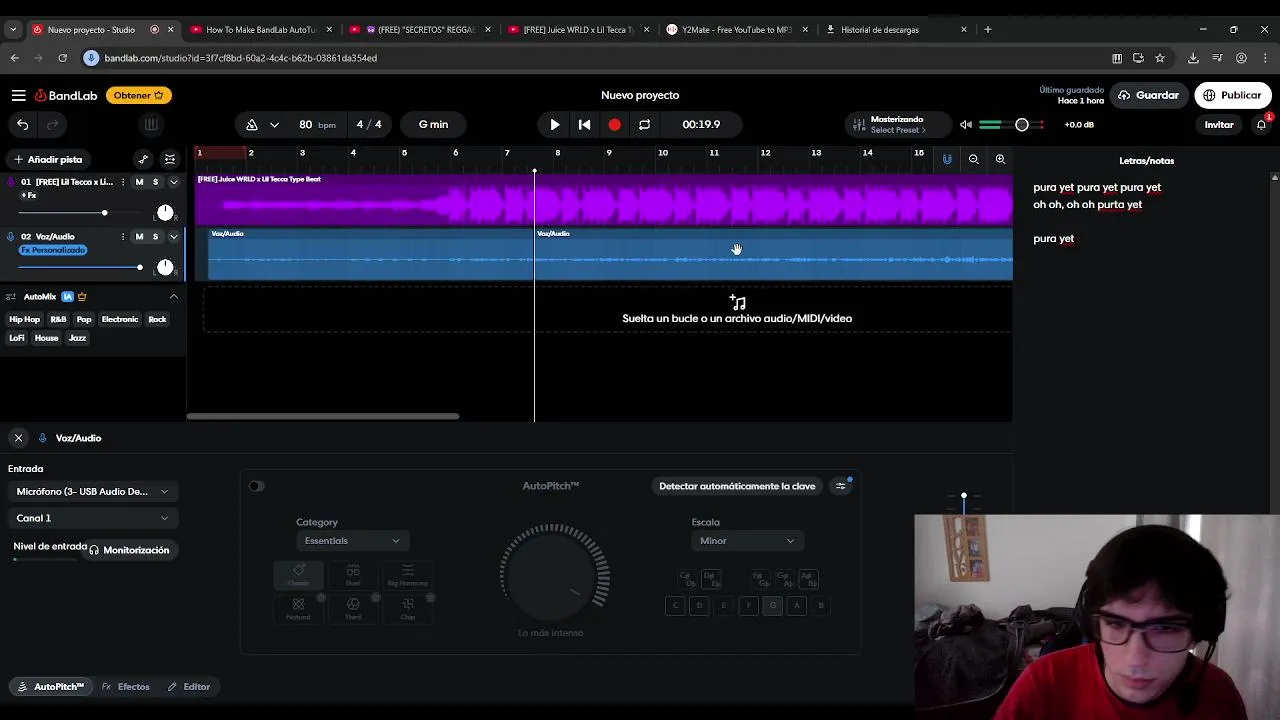This screenshot has height=720, width=1280.
Task: Undo the last action
Action: pyautogui.click(x=23, y=125)
